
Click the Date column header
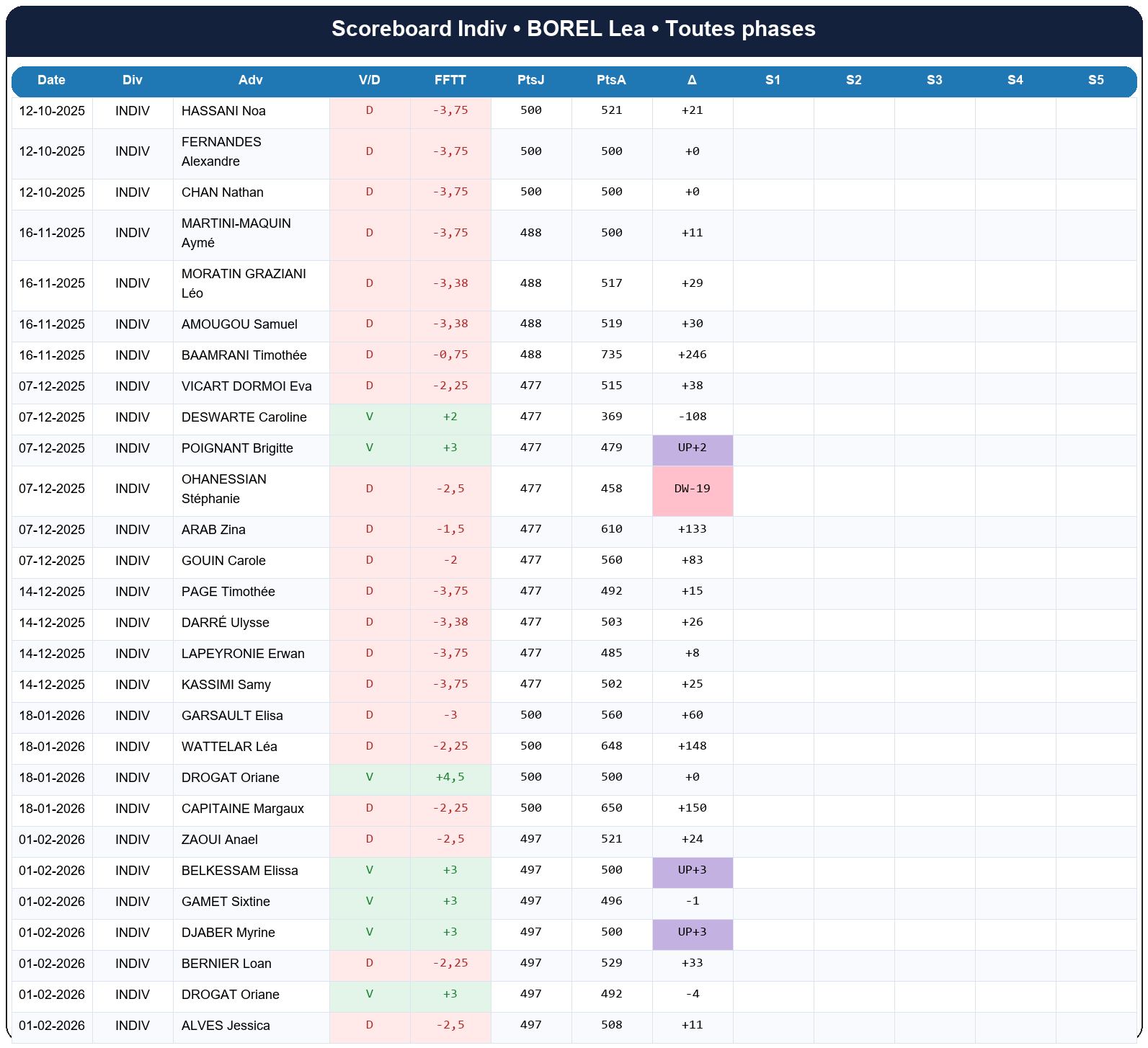coord(51,80)
